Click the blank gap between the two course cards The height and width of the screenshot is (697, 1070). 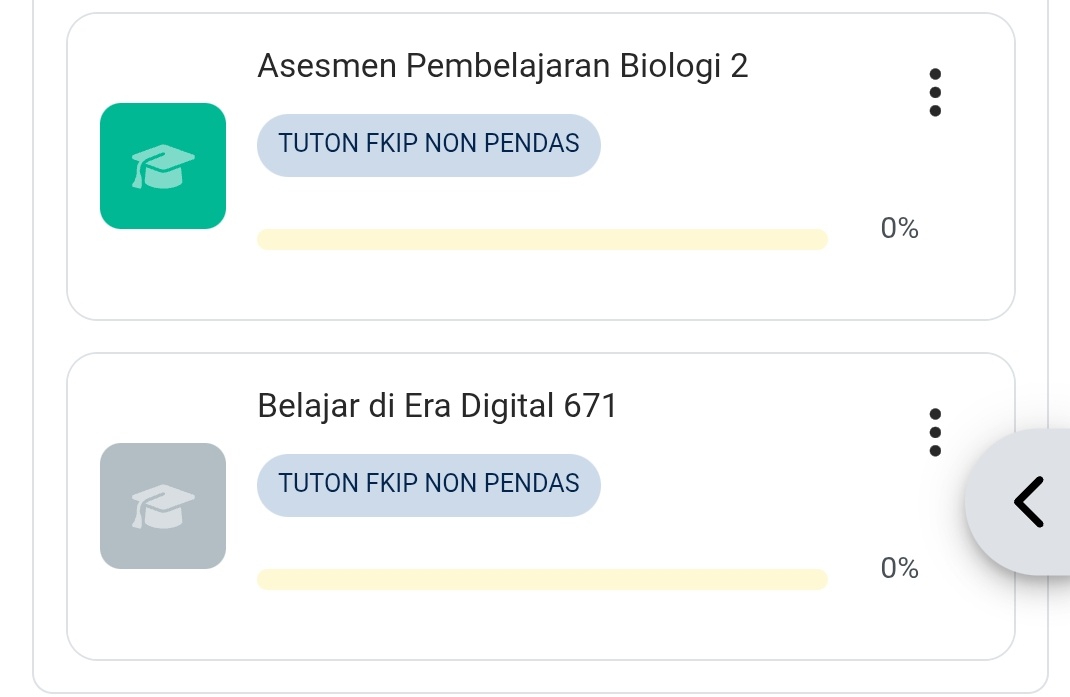[x=540, y=337]
